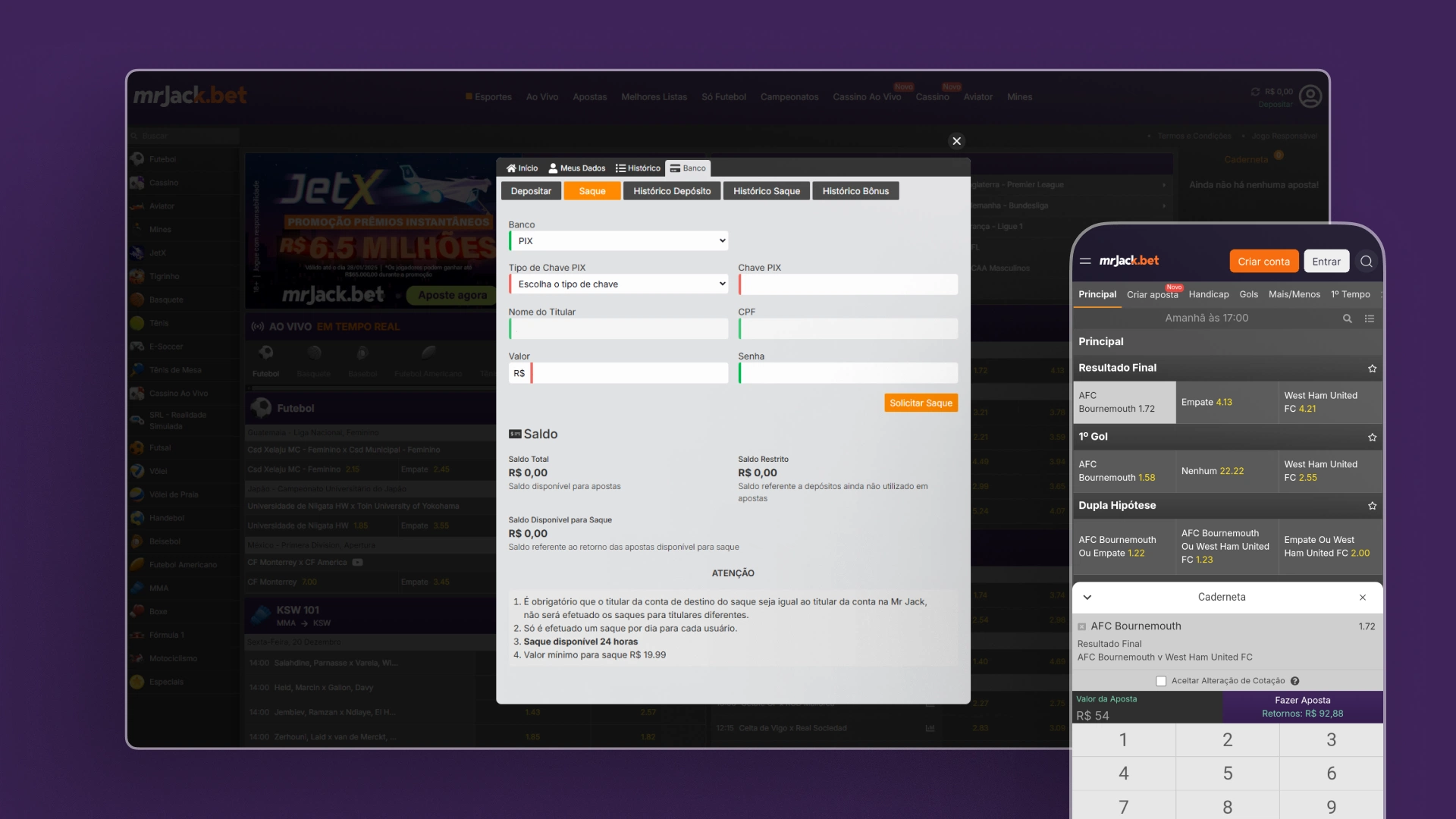The image size is (1456, 819).
Task: Click the Valor da Aposta field
Action: point(1147,708)
